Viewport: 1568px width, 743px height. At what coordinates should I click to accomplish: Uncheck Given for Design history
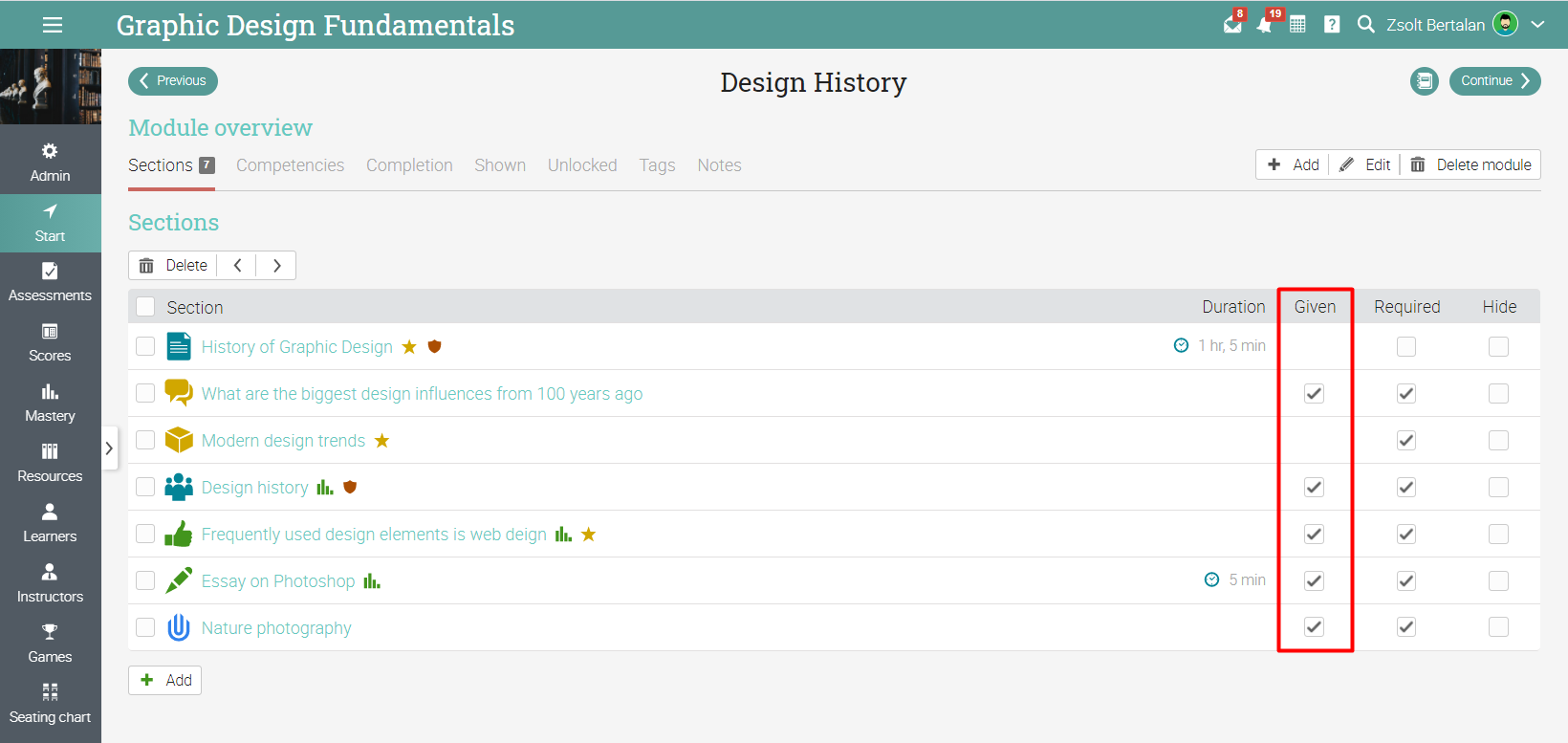tap(1315, 487)
